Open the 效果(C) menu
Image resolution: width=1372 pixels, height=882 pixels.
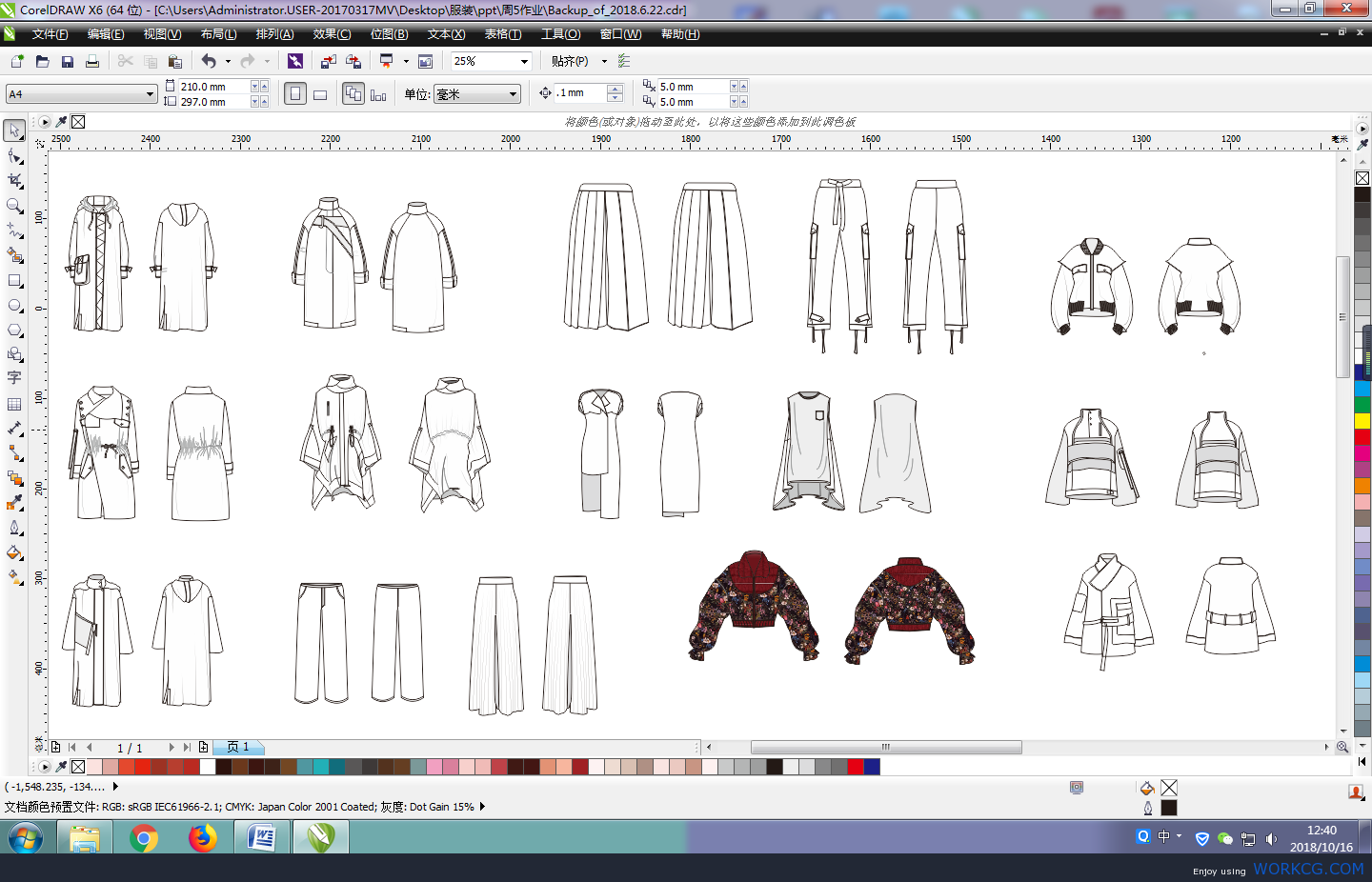click(332, 34)
